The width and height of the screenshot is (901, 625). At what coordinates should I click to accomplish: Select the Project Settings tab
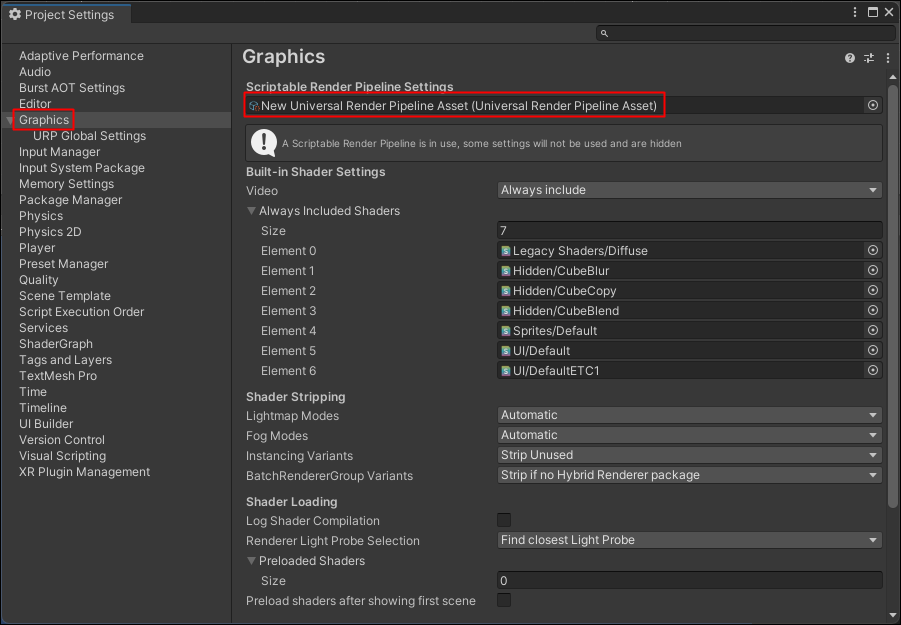(x=66, y=14)
